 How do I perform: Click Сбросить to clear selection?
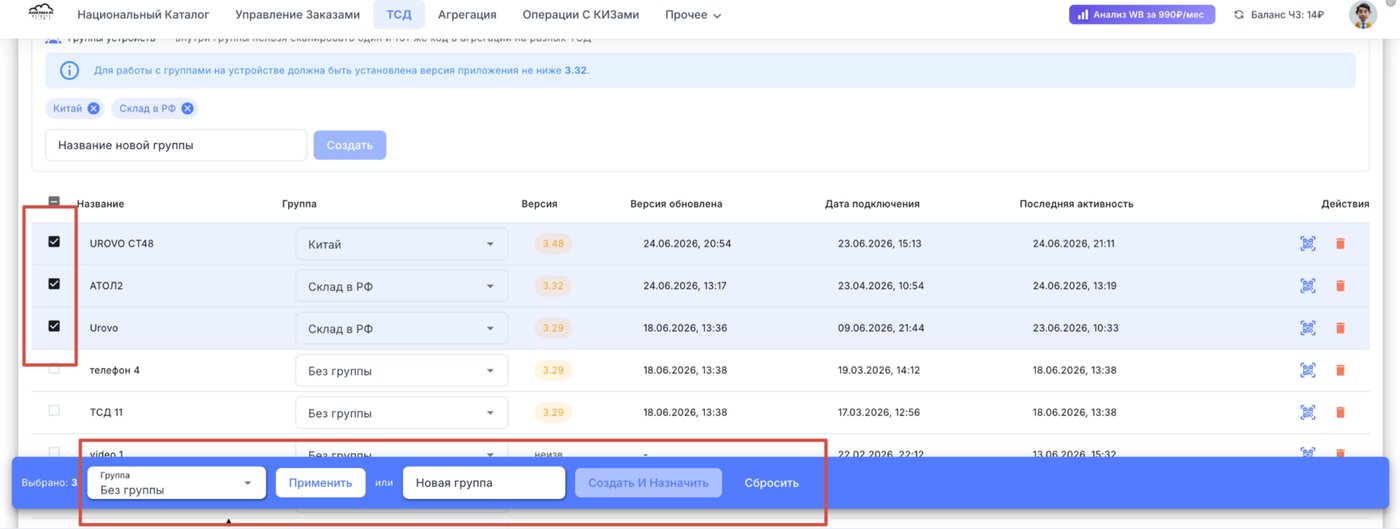click(772, 483)
